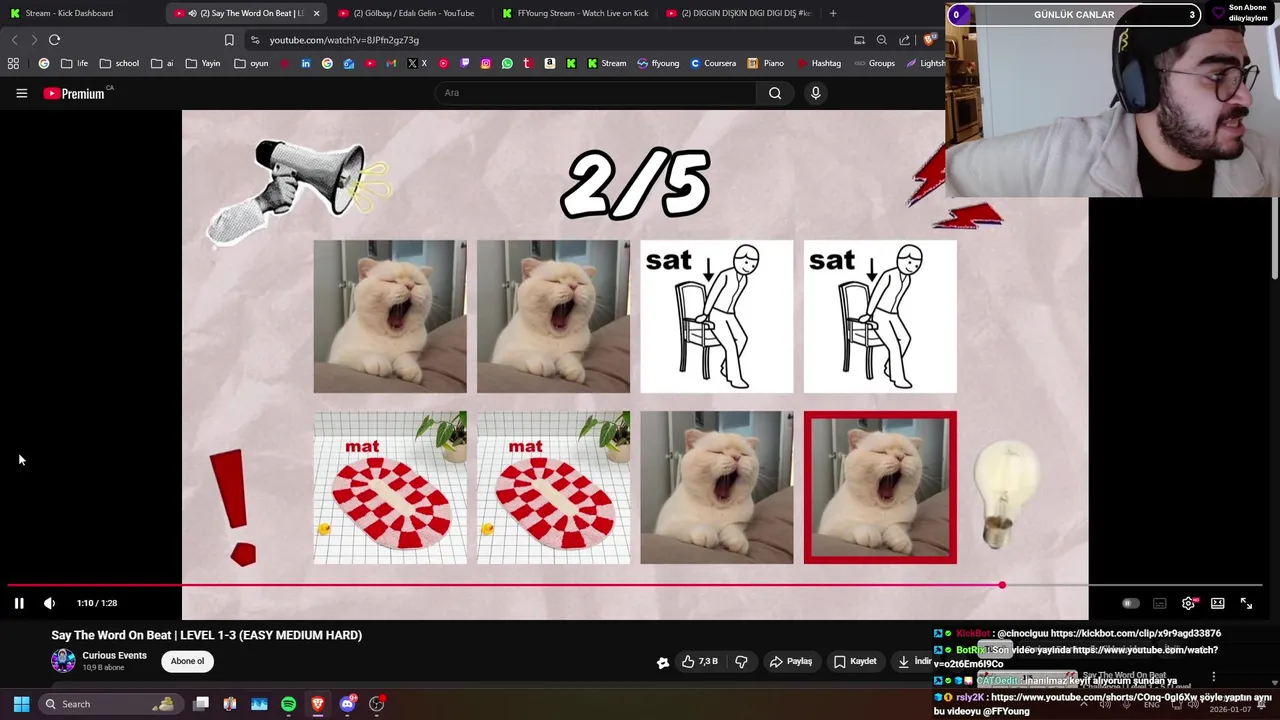Open Brave browser from the taskbar
Image resolution: width=1280 pixels, height=720 pixels.
pyautogui.click(x=317, y=704)
